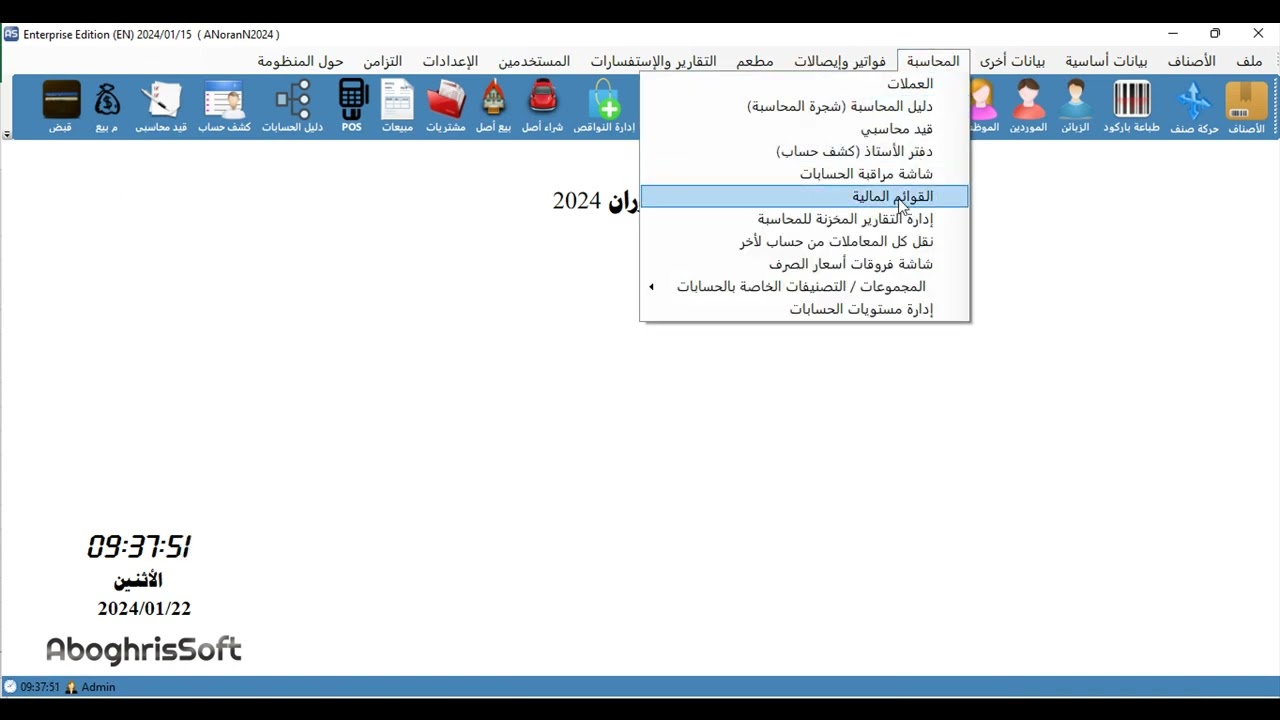
Task: Launch the POS terminal icon
Action: [x=352, y=107]
